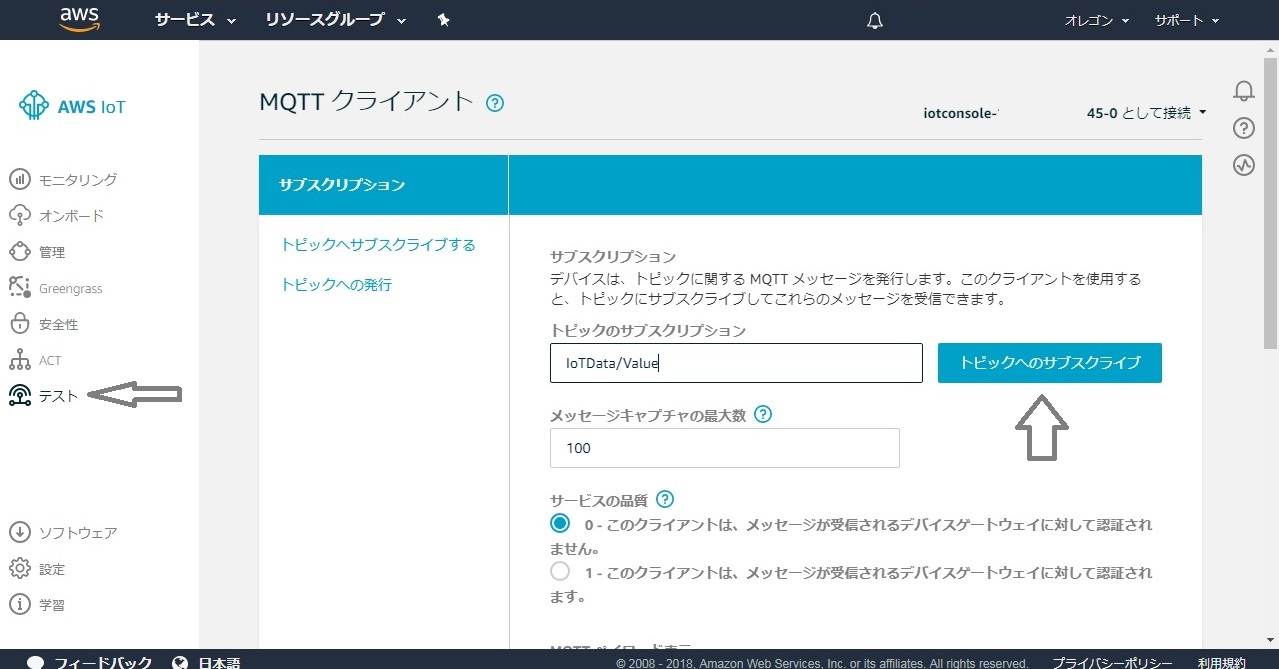
Task: Open プライバシーポリシー link
Action: pos(1112,663)
